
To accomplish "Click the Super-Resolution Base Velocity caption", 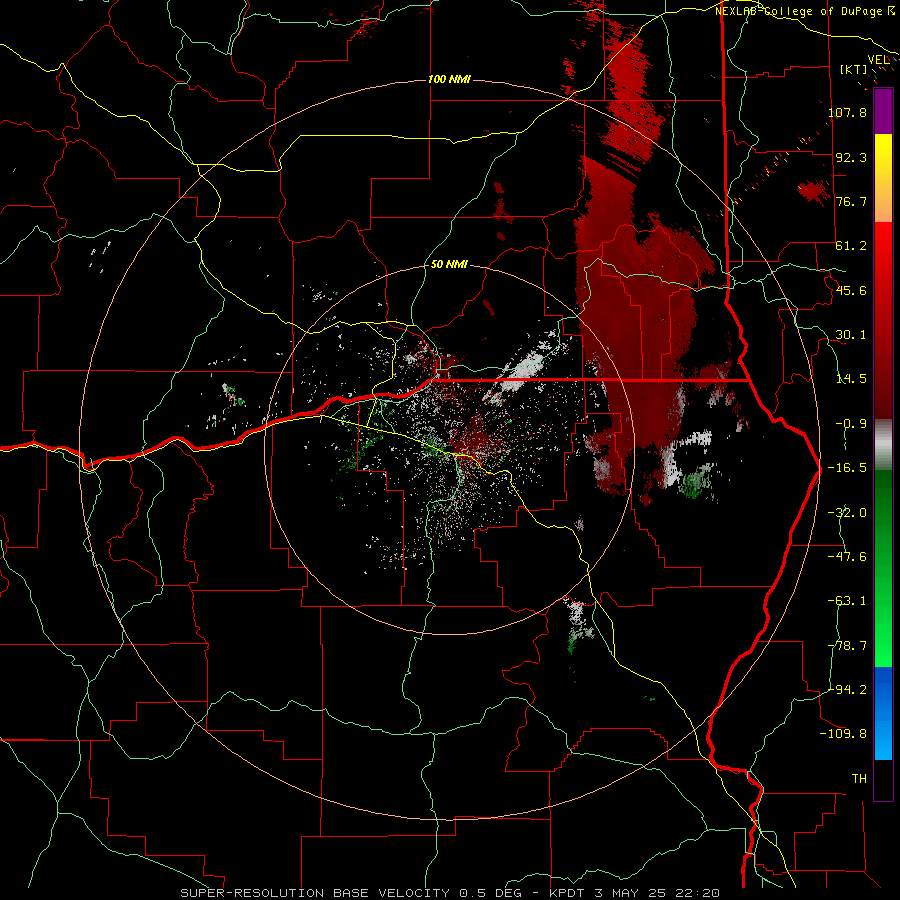I will [450, 893].
